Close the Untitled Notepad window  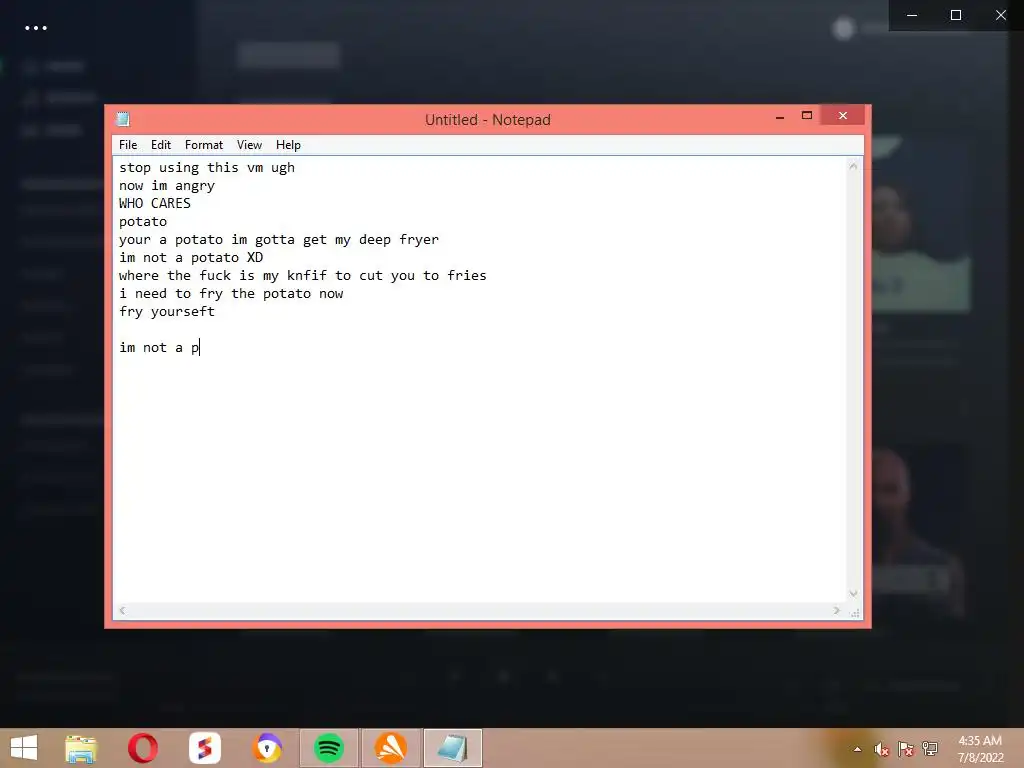tap(843, 116)
